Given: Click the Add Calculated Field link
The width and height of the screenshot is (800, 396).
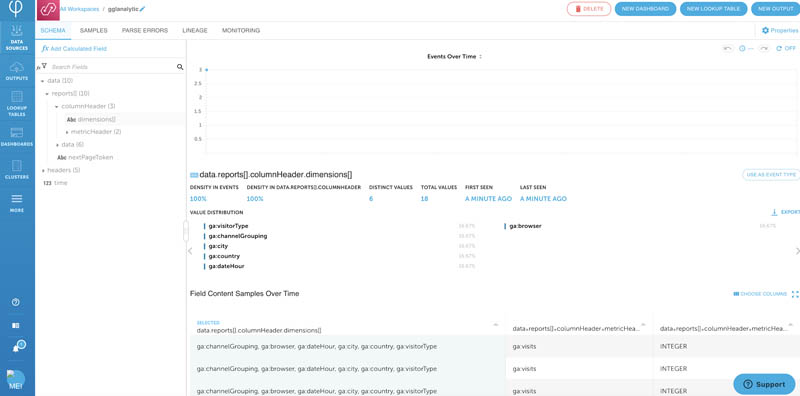Looking at the screenshot, I should pos(79,48).
